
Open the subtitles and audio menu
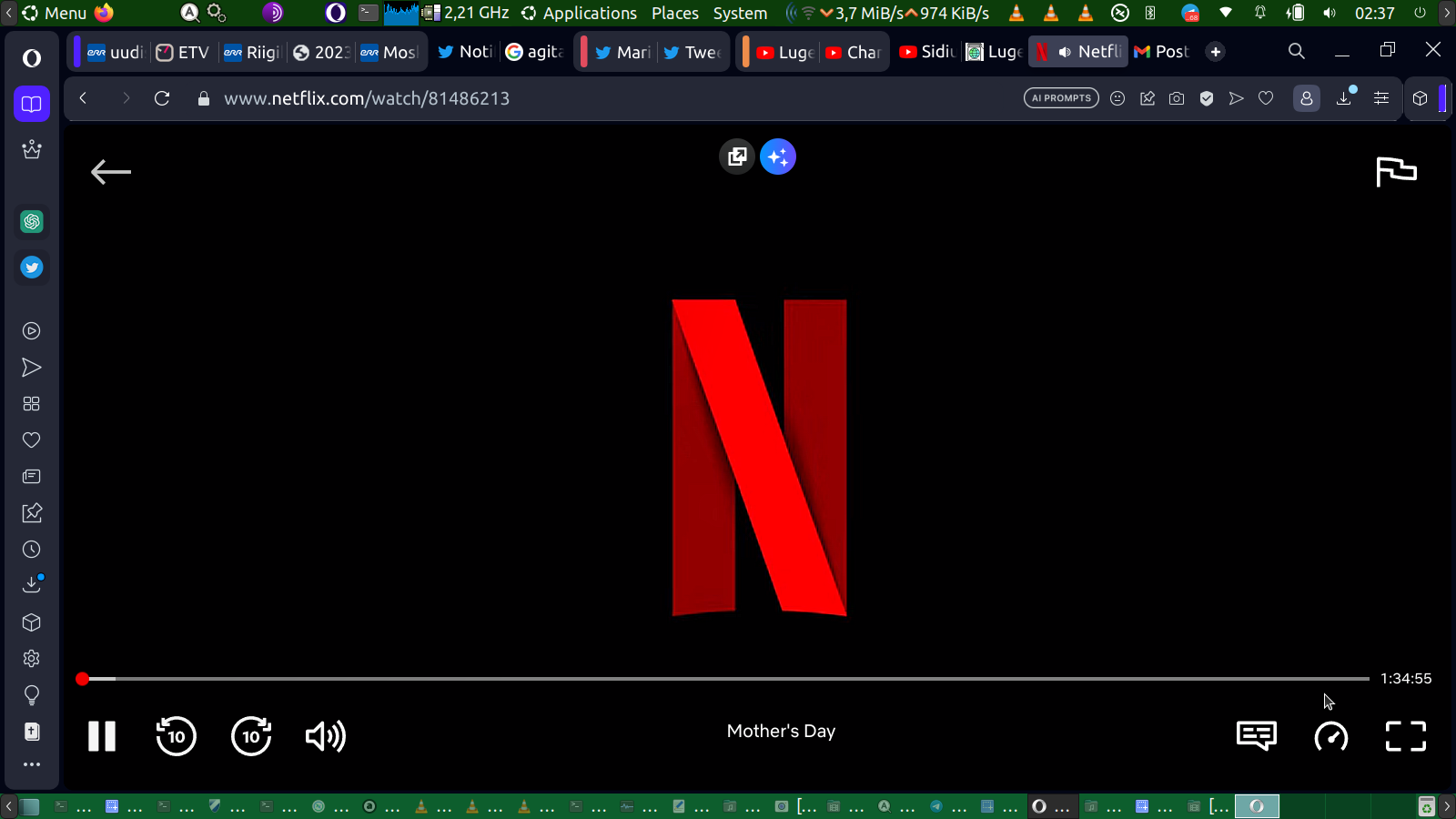pyautogui.click(x=1257, y=736)
